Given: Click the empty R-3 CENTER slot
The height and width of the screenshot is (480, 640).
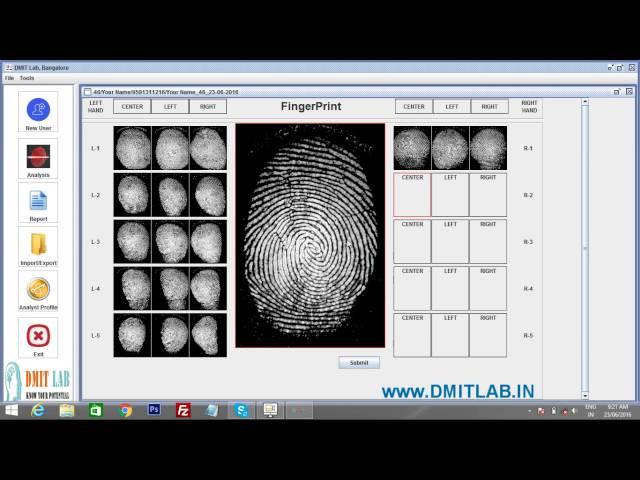Looking at the screenshot, I should 412,242.
